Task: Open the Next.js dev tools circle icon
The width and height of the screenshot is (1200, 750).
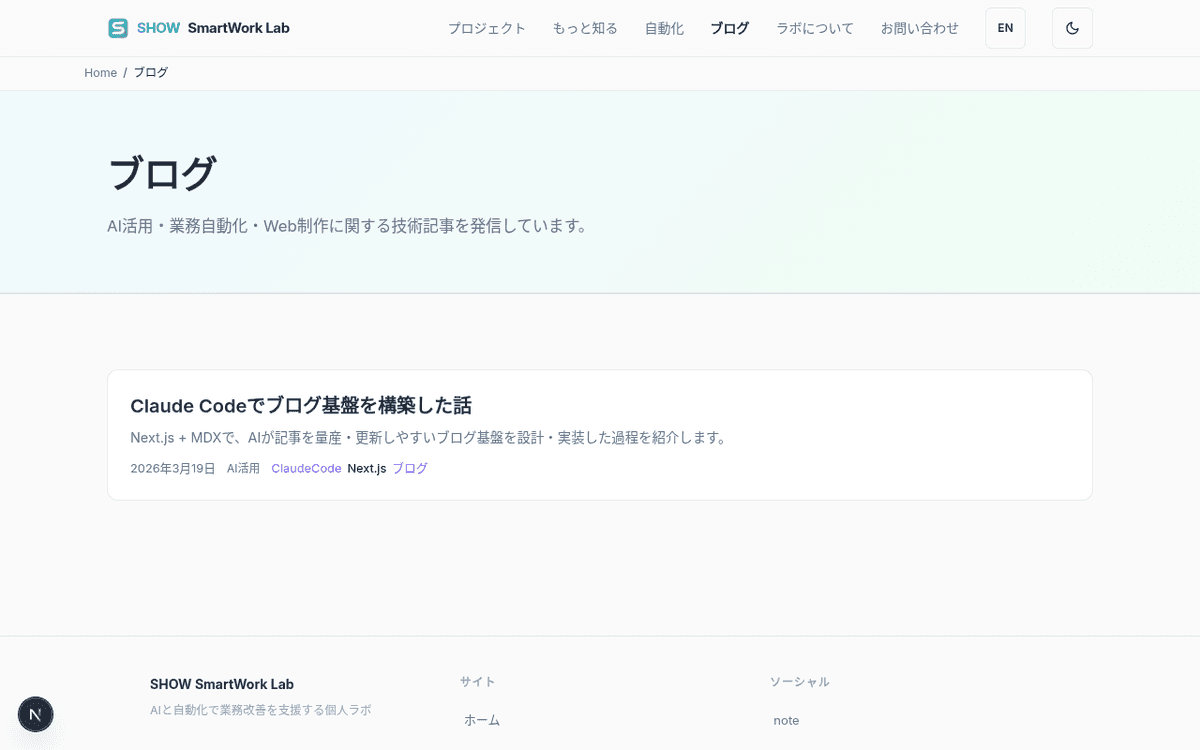Action: tap(36, 714)
